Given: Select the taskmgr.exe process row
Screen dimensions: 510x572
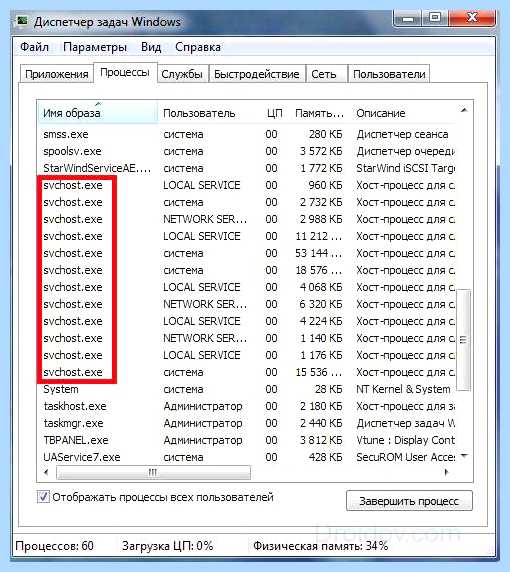Looking at the screenshot, I should 247,423.
